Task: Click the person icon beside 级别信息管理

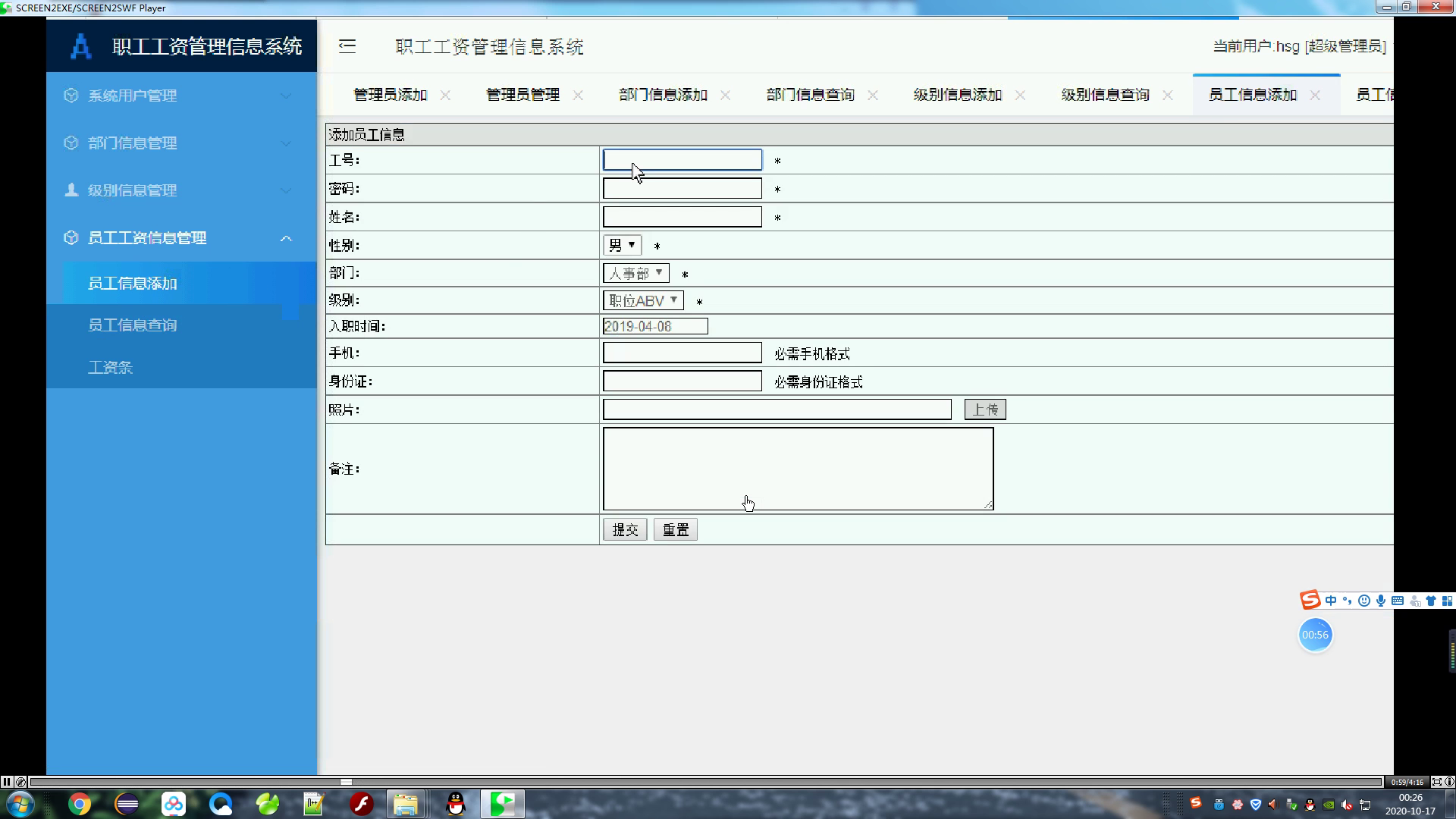Action: (71, 190)
